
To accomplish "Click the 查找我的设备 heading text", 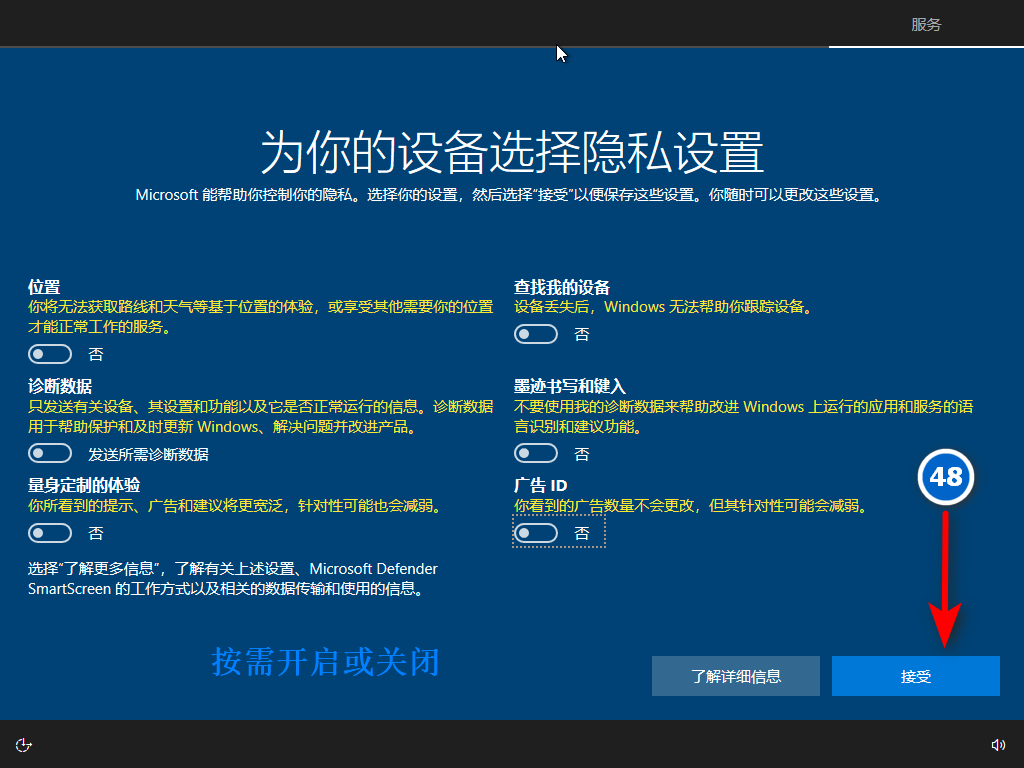I will pyautogui.click(x=562, y=287).
